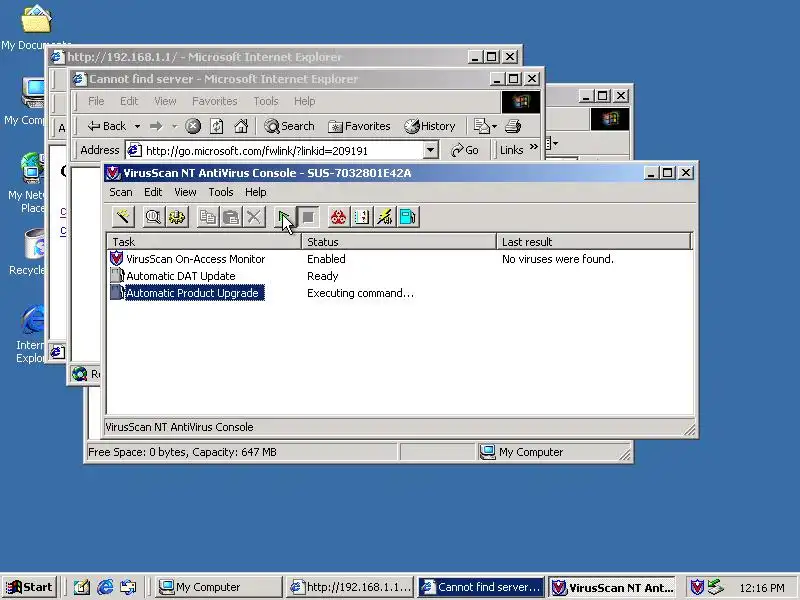Click the Forward arrow in Internet Explorer toolbar
Image resolution: width=800 pixels, height=600 pixels.
(x=156, y=126)
